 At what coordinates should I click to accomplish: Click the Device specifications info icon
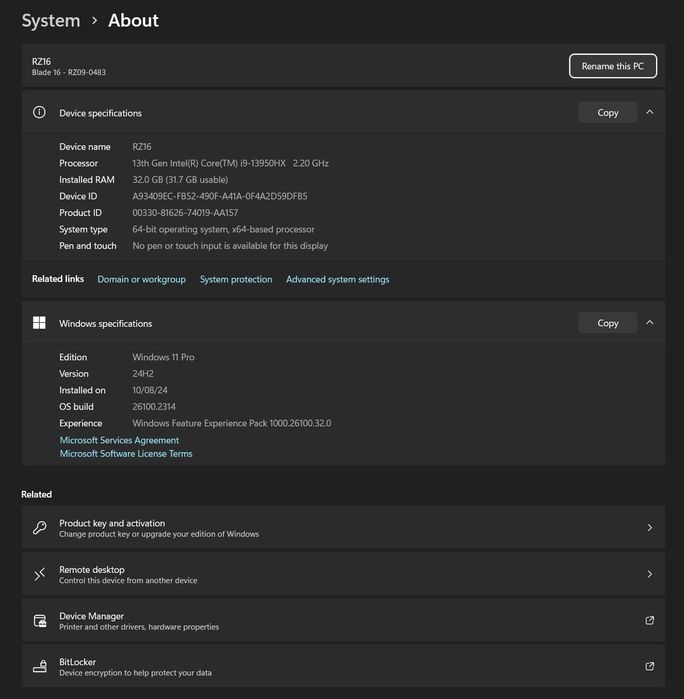click(x=39, y=113)
